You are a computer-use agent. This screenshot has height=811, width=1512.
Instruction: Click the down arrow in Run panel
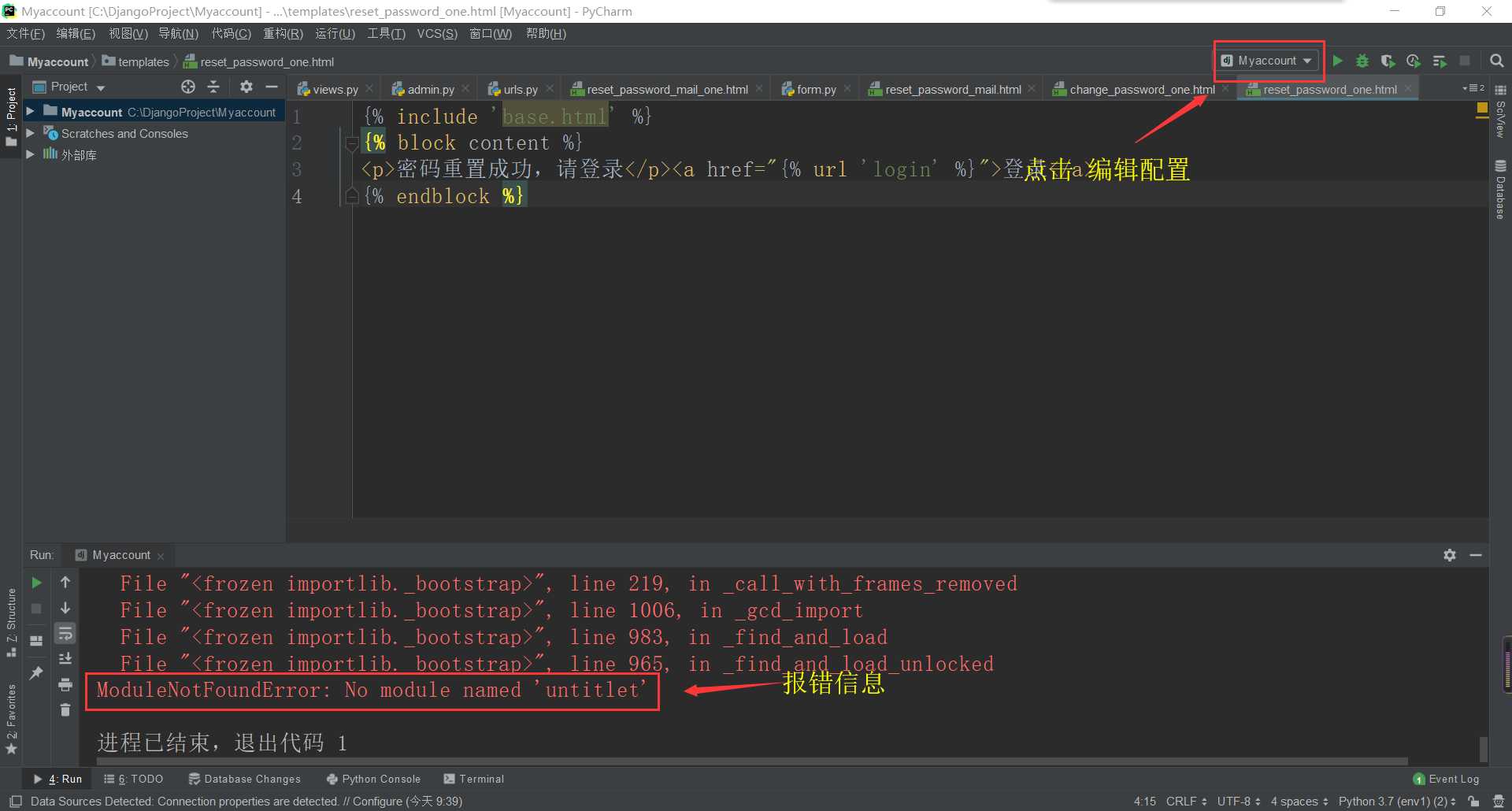tap(65, 608)
